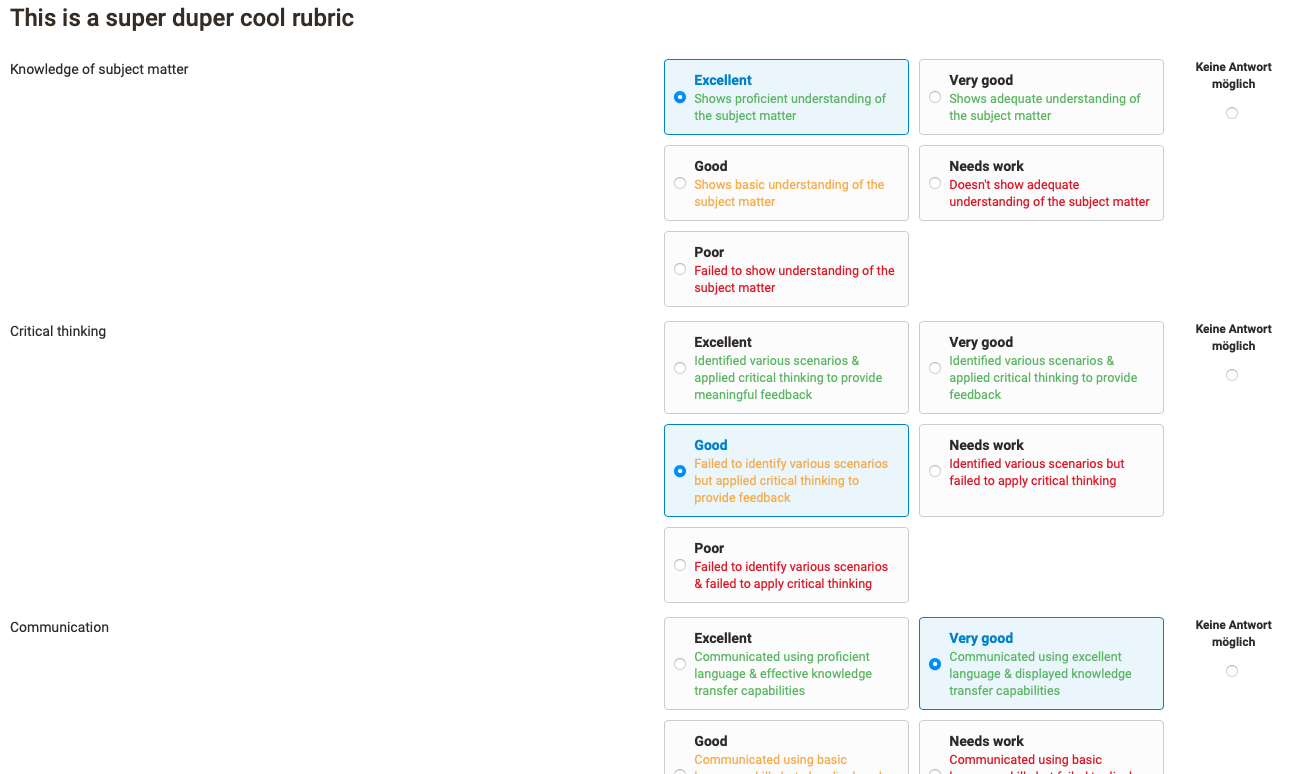Viewport: 1290px width, 774px height.
Task: Click the super duper cool rubric heading
Action: coord(182,18)
